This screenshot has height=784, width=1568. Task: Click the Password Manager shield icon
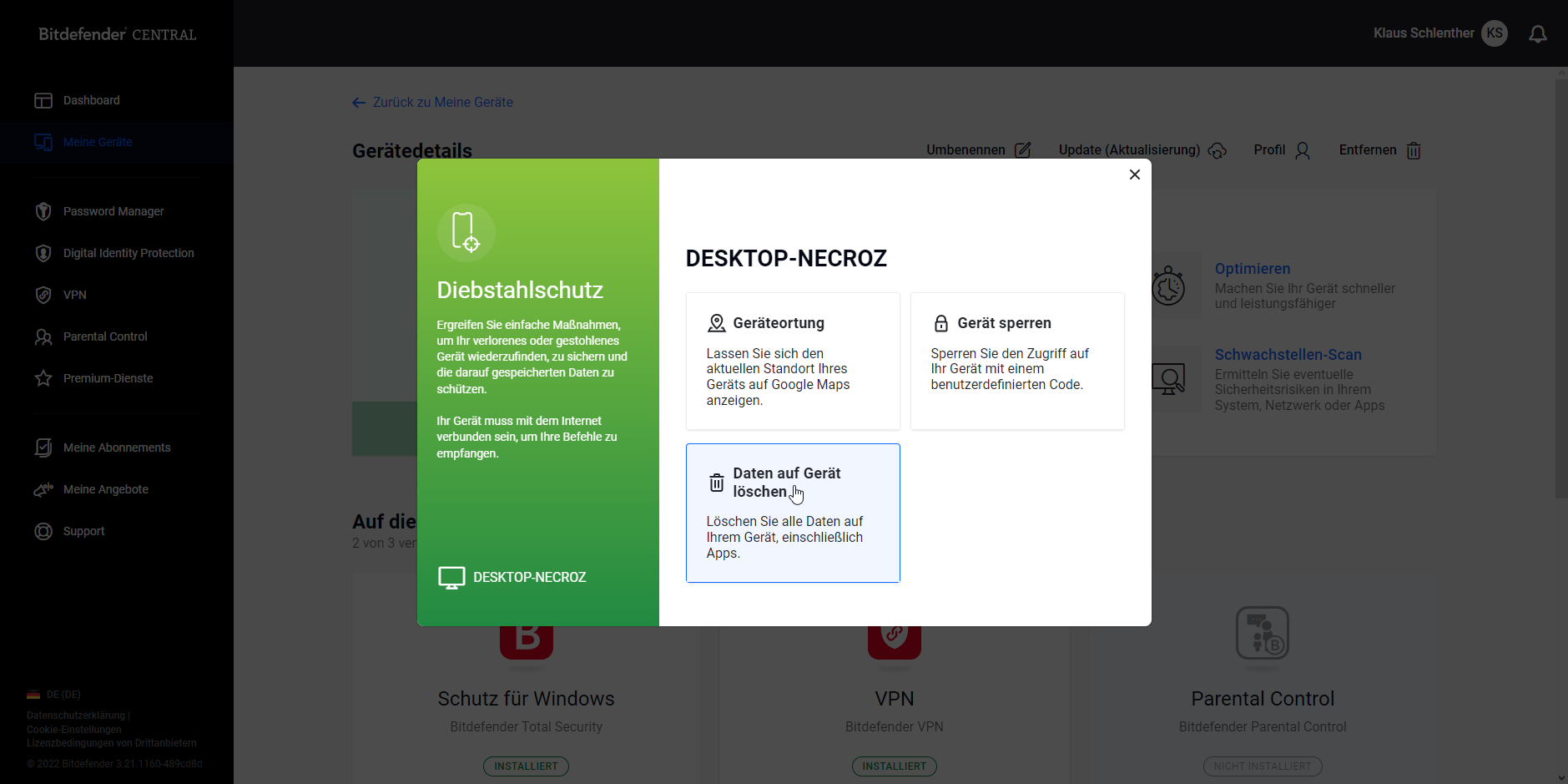click(x=43, y=212)
